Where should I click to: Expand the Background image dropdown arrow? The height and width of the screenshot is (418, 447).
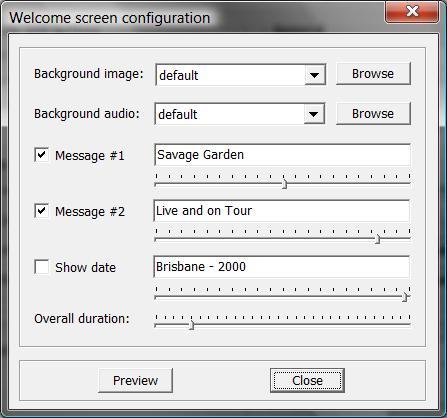click(x=314, y=75)
